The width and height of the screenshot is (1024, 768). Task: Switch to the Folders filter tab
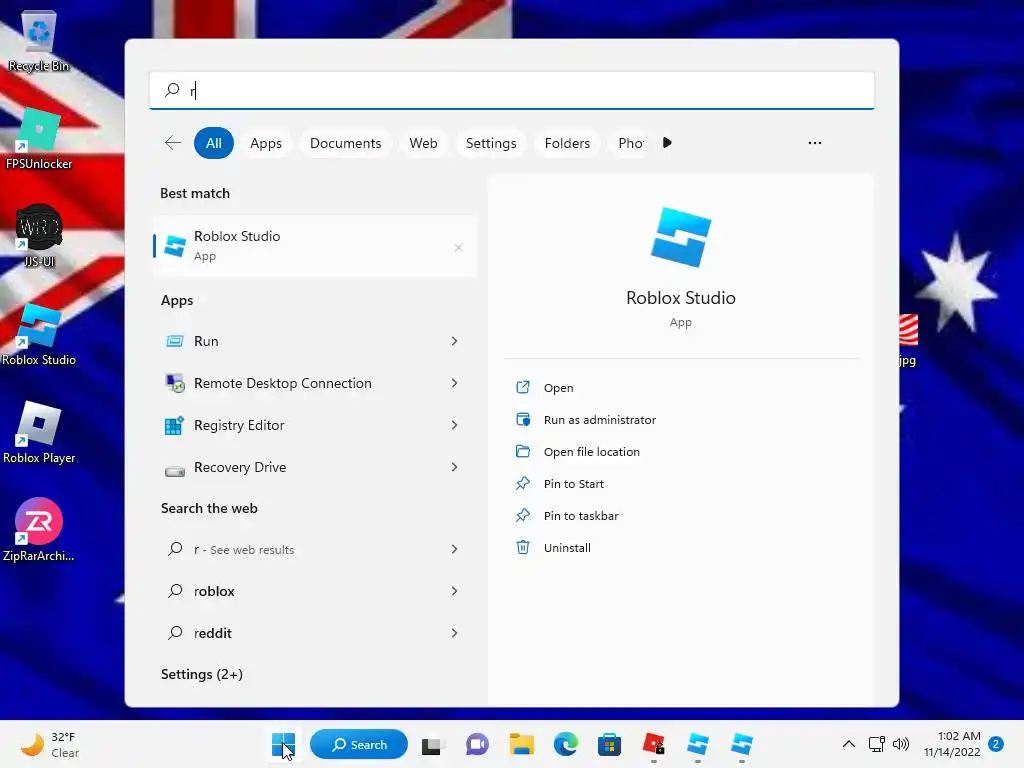click(x=567, y=143)
